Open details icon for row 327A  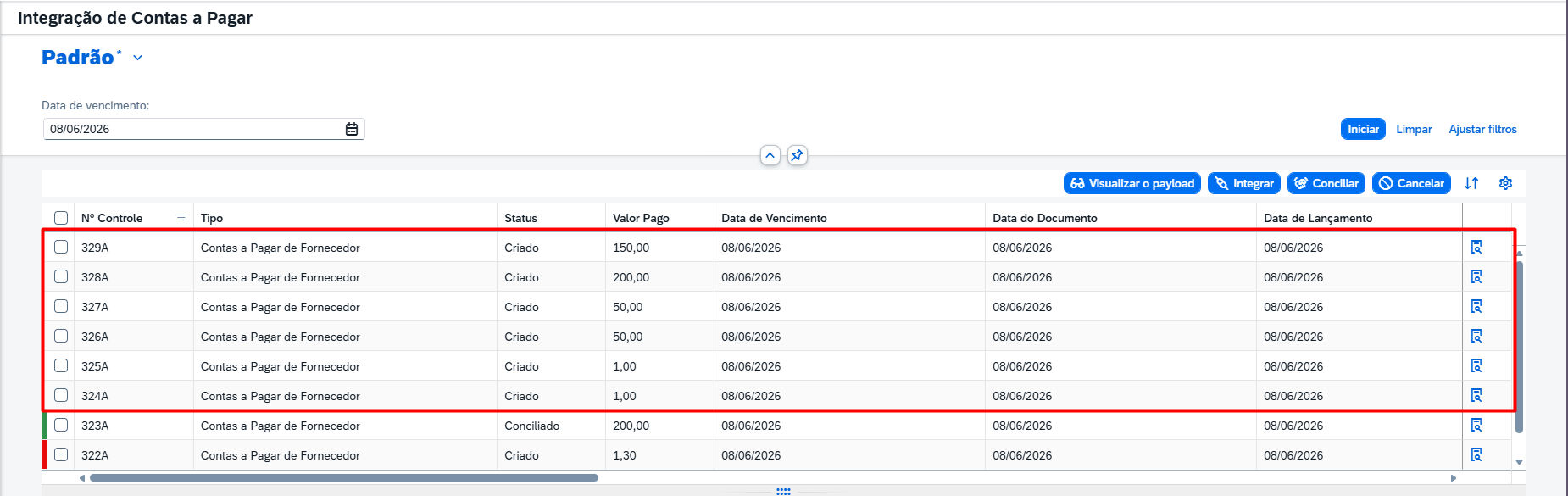pos(1476,306)
